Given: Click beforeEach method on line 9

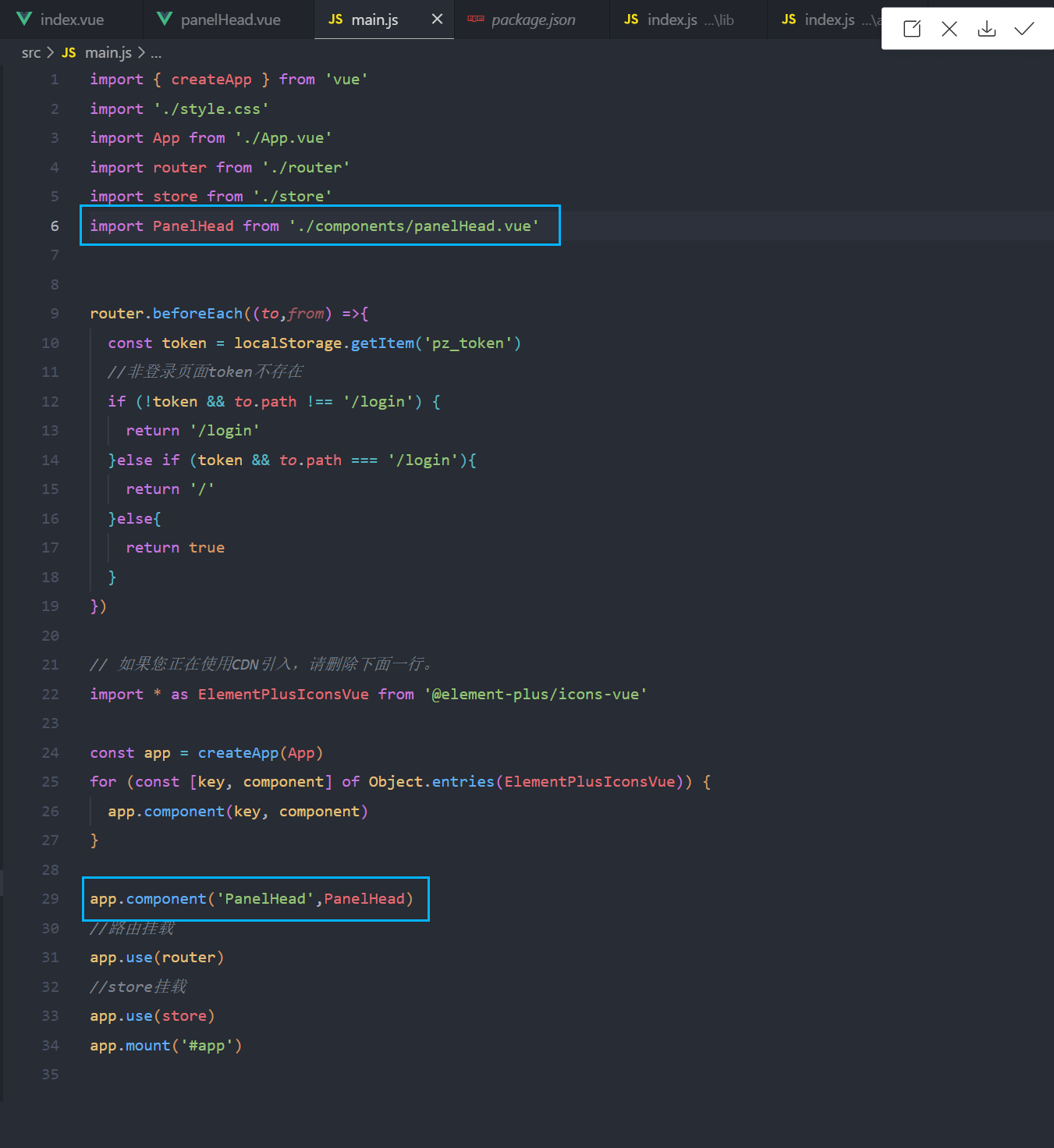Looking at the screenshot, I should (x=198, y=313).
